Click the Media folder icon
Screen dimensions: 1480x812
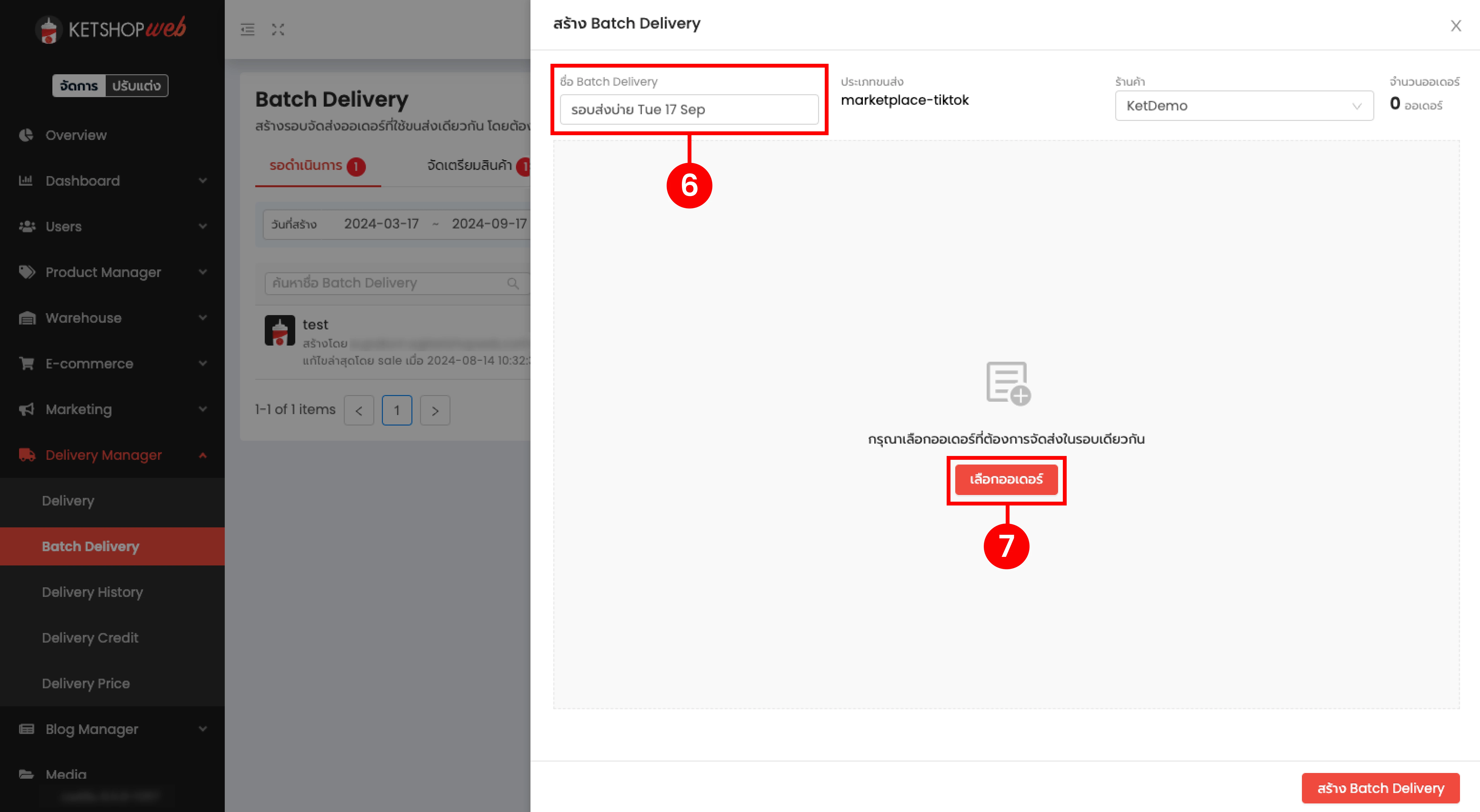point(26,774)
